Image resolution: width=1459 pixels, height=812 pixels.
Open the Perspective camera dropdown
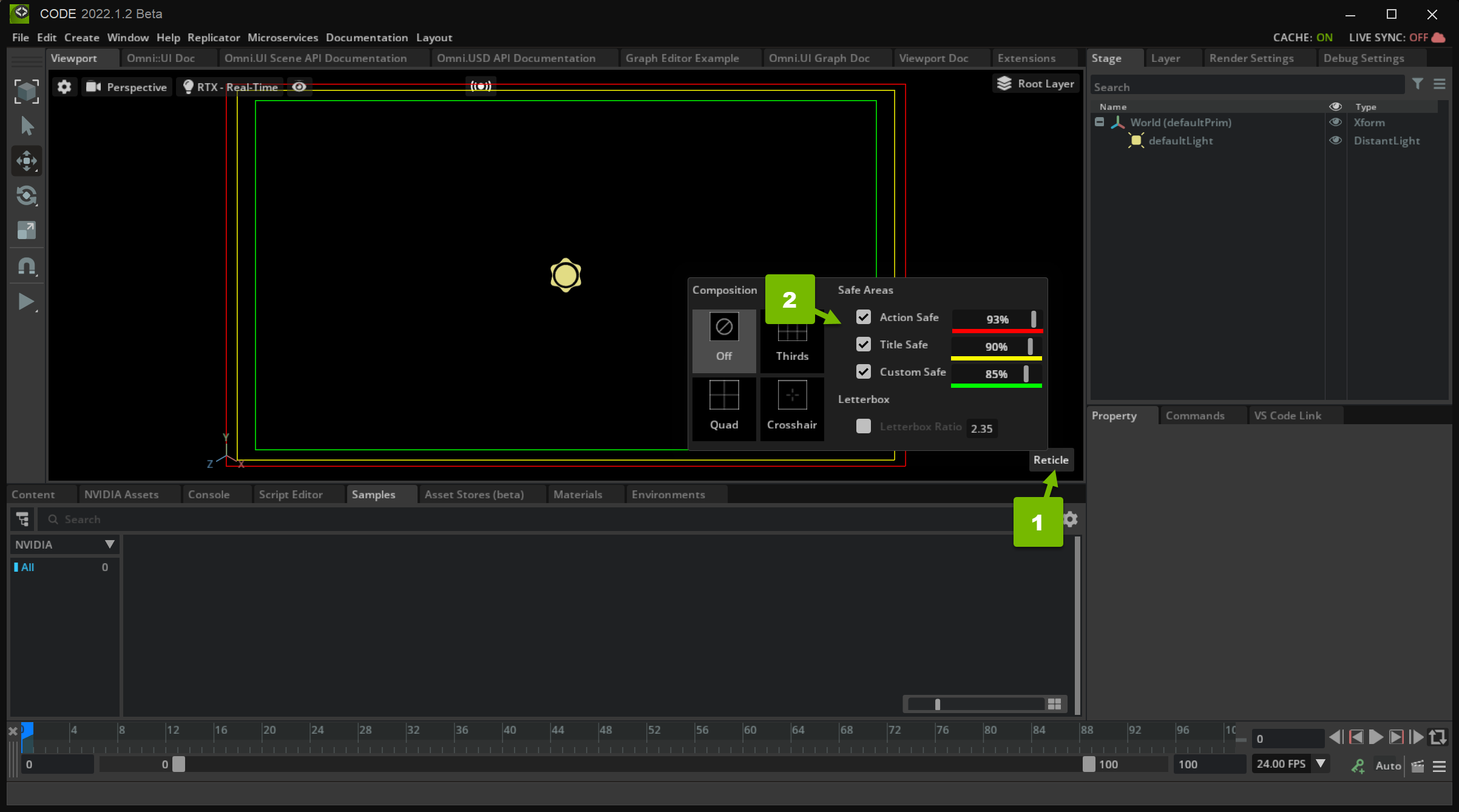[127, 87]
